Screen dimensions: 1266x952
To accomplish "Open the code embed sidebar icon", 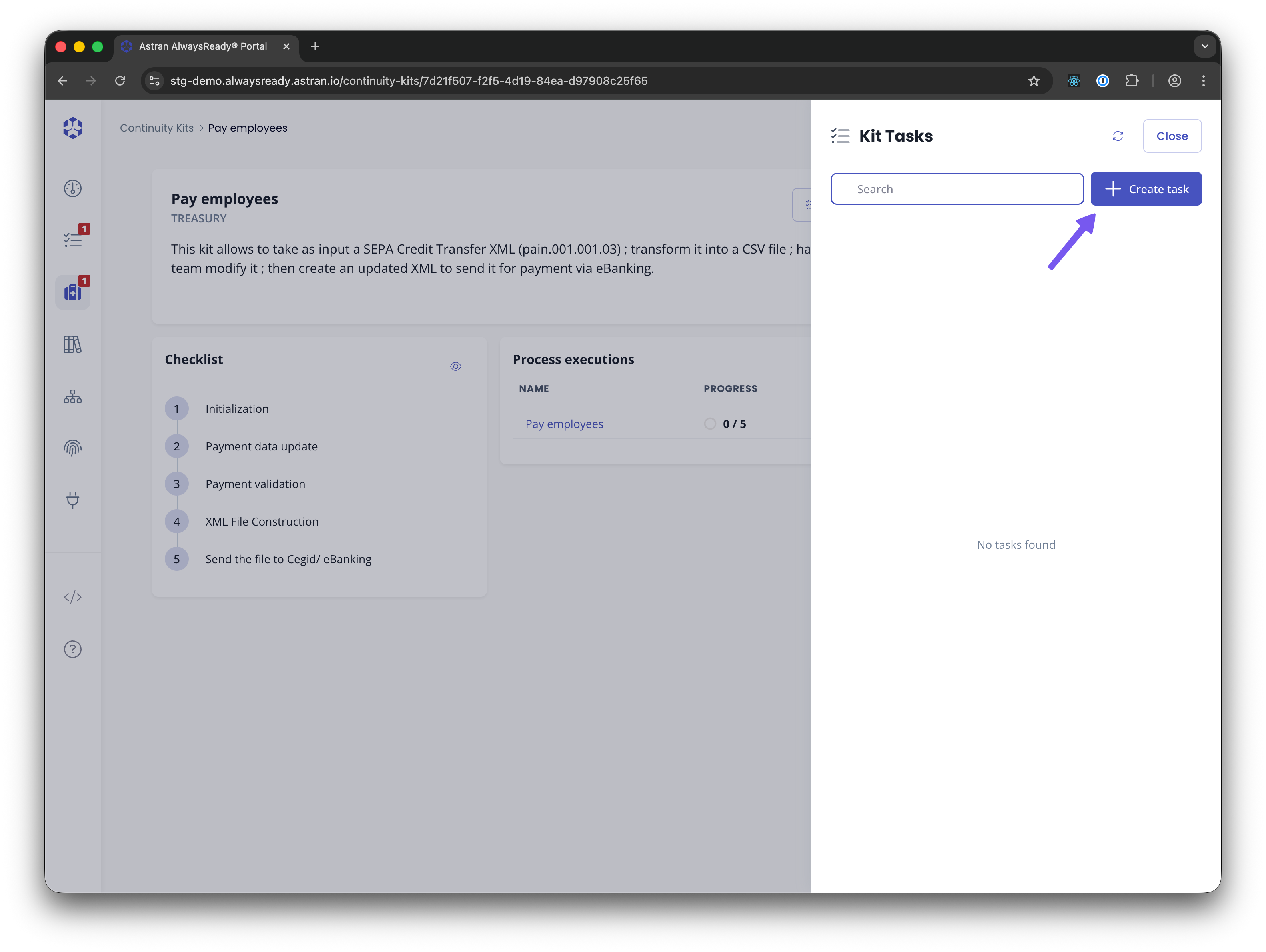I will click(73, 597).
